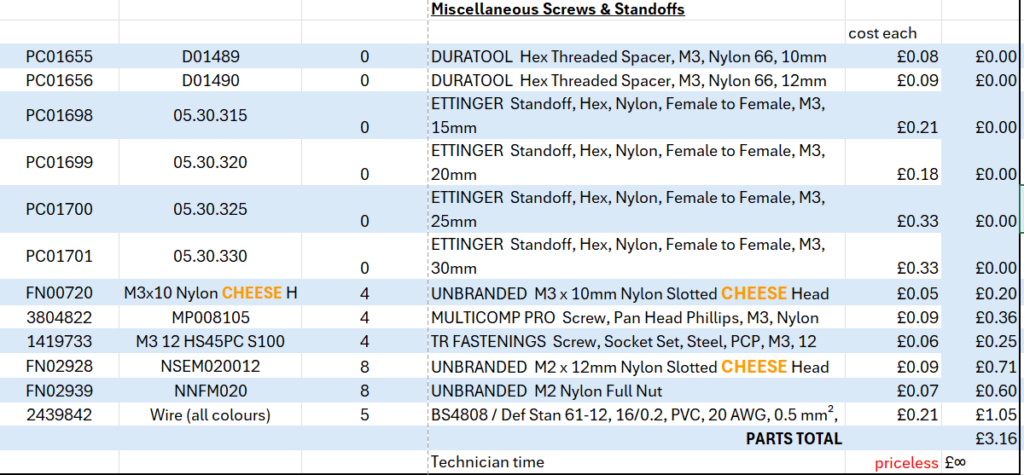Select the PC01700 code cell
The height and width of the screenshot is (475, 1024).
[x=60, y=210]
